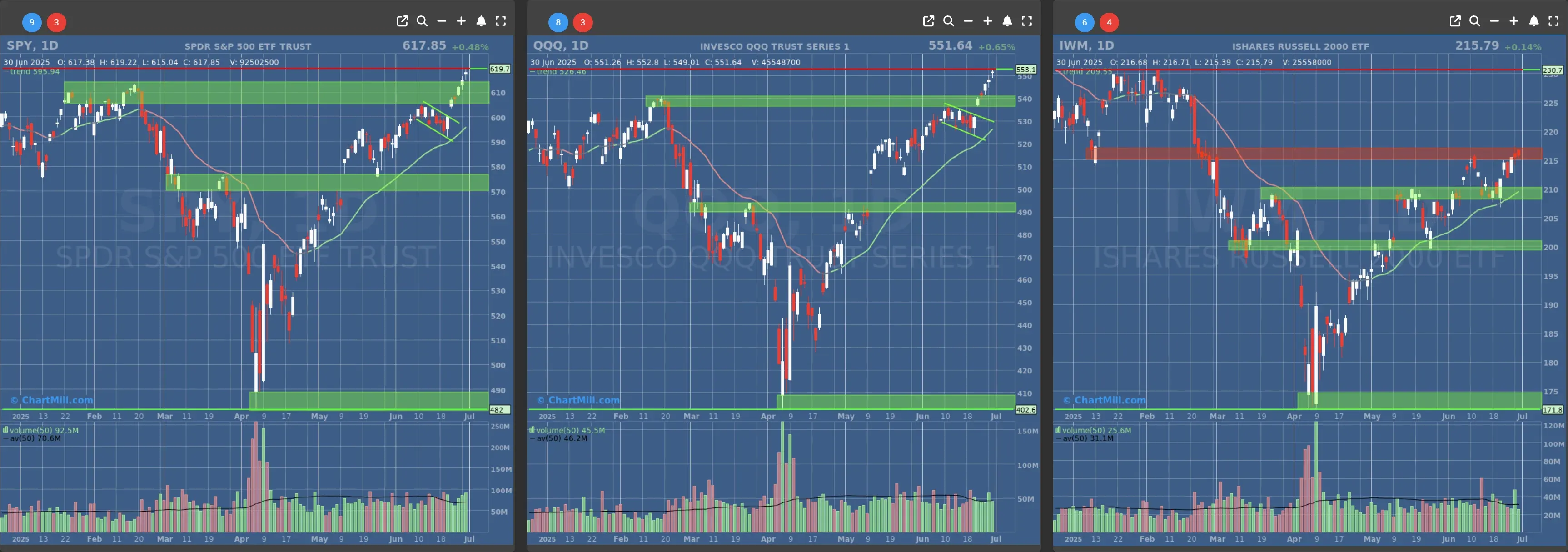Viewport: 1568px width, 552px height.
Task: Expand IWM chart to fullscreen
Action: click(1553, 21)
